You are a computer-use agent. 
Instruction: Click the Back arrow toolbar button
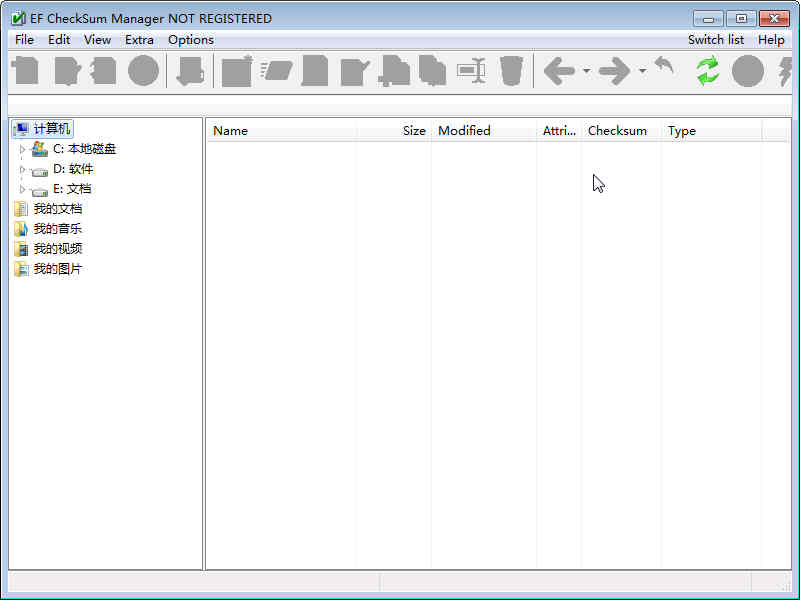tap(560, 70)
